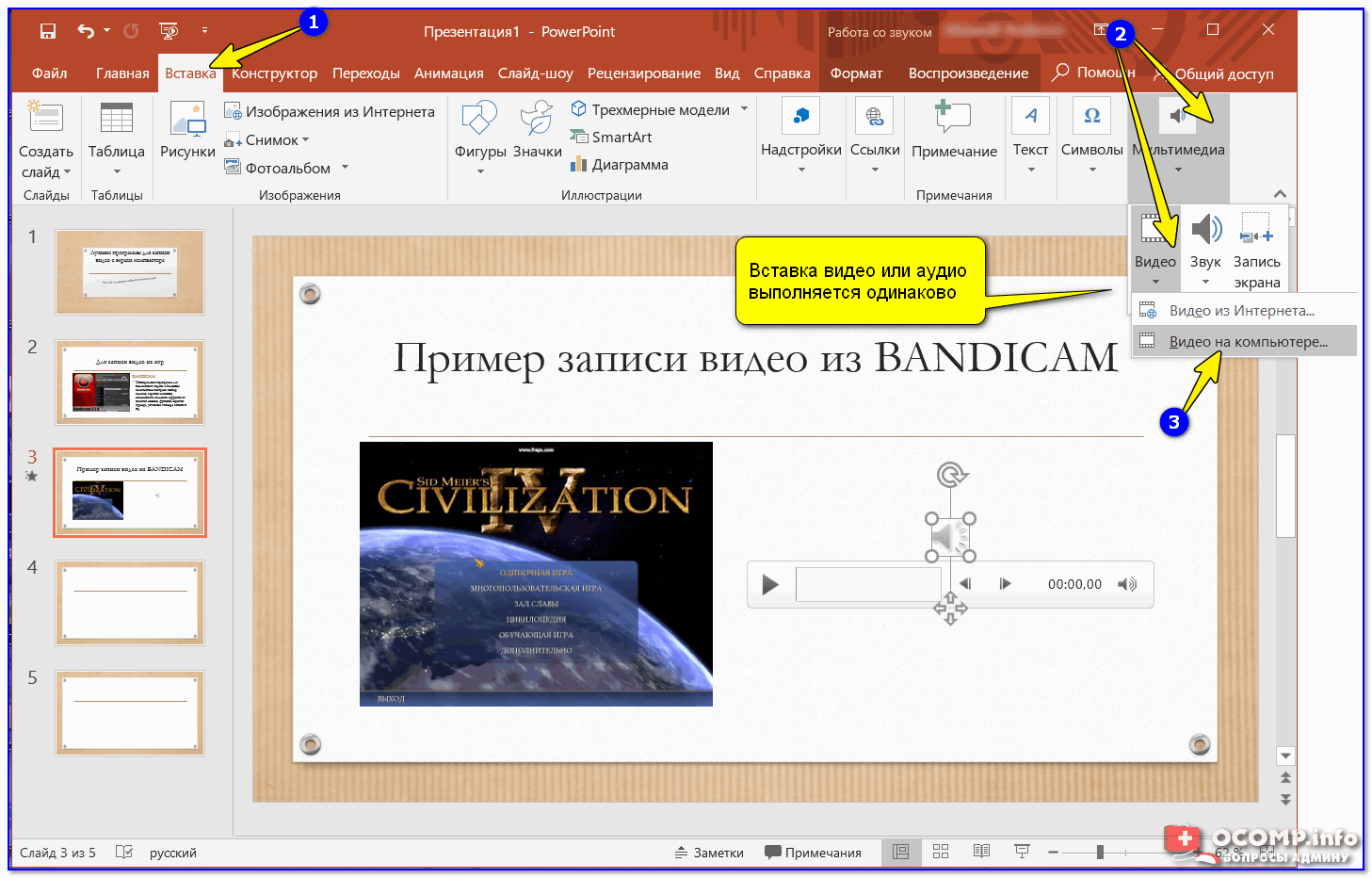Select slide 5 thumbnail
The width and height of the screenshot is (1372, 878).
coord(130,713)
